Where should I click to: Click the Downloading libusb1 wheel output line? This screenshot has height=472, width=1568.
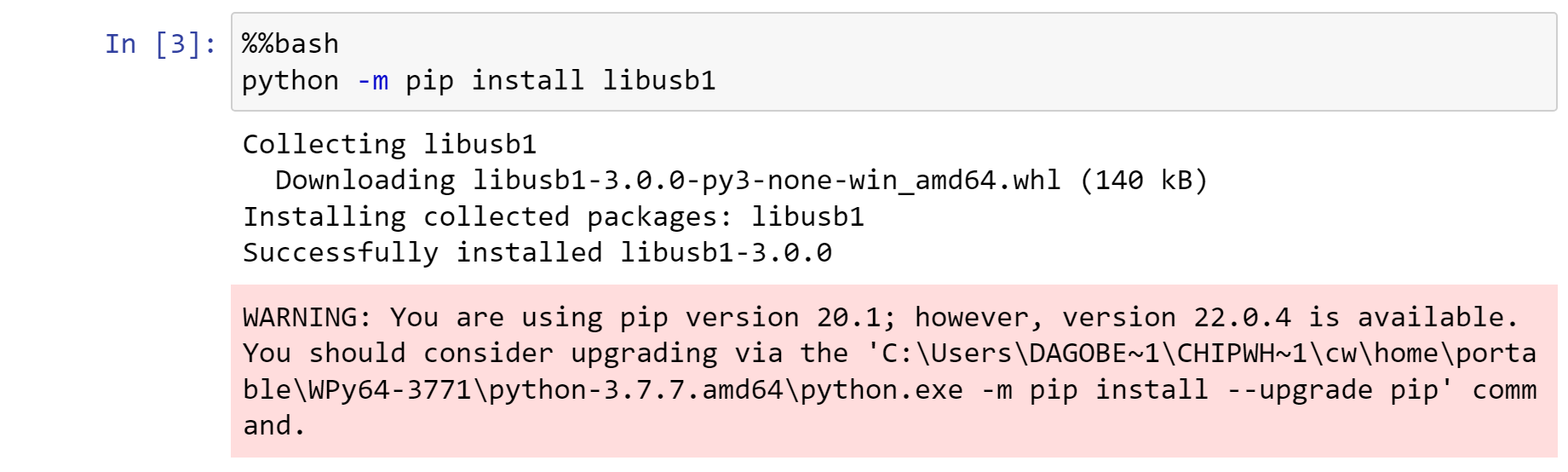point(741,180)
